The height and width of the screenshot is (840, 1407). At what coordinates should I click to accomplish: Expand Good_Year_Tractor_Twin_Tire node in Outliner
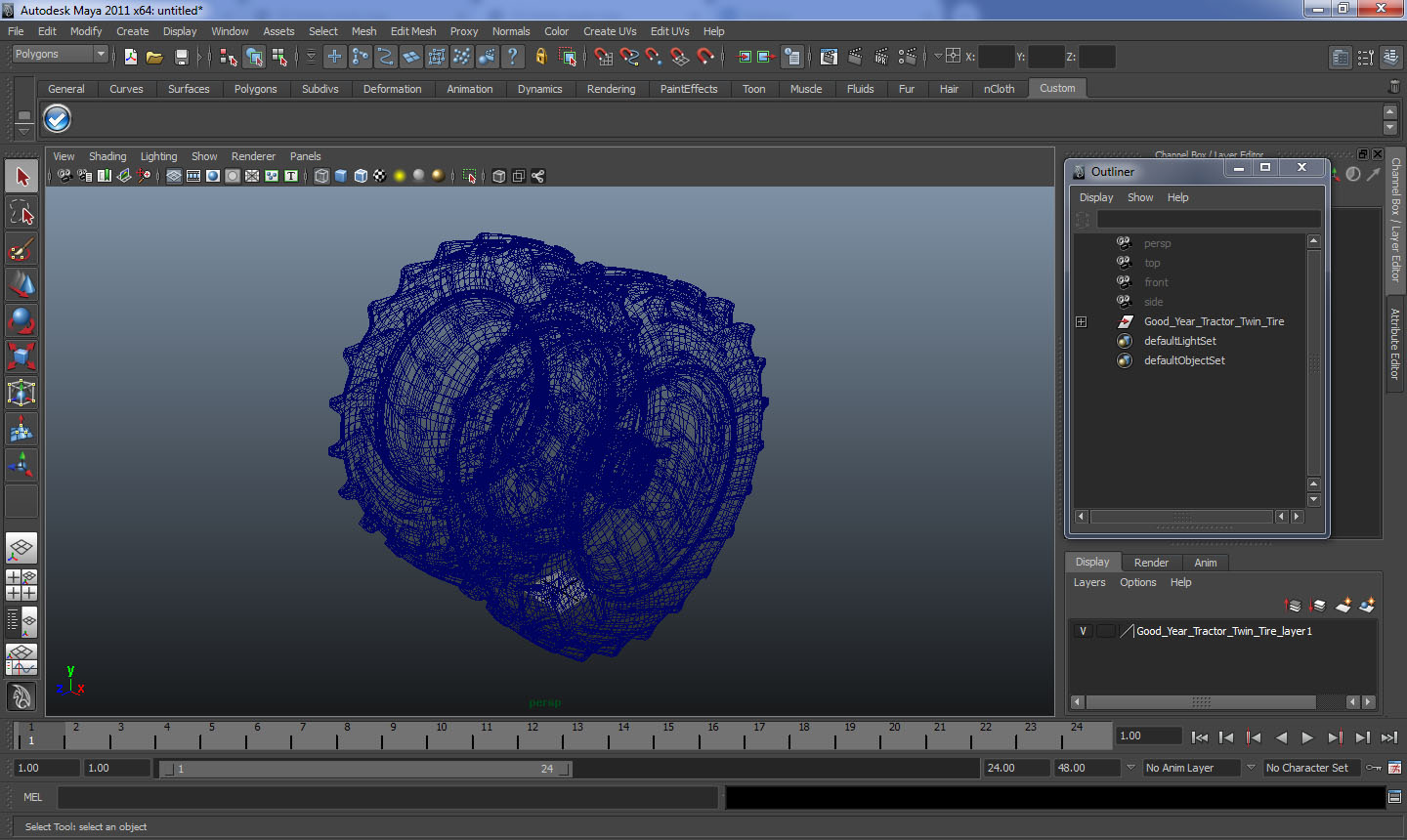[1082, 321]
